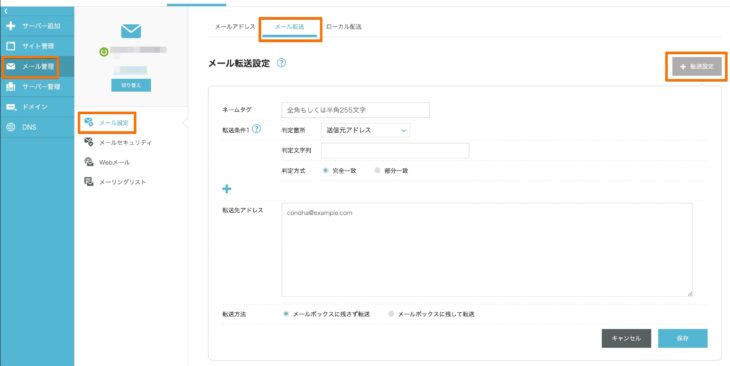Select 部分一致 radio button
The width and height of the screenshot is (730, 366).
(378, 171)
